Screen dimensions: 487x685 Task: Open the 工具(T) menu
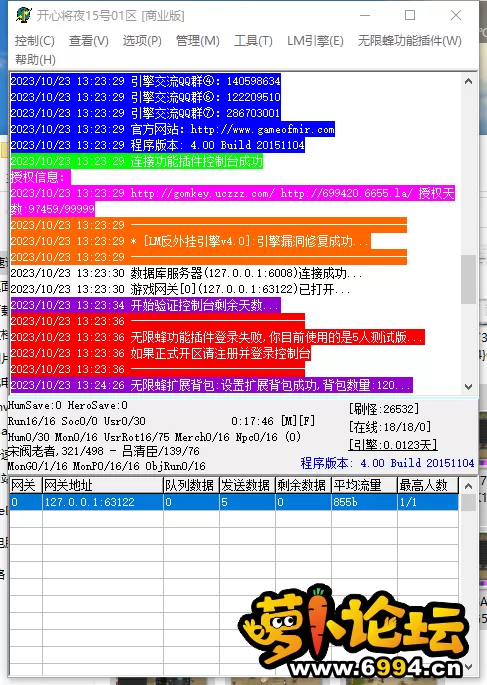click(x=253, y=41)
